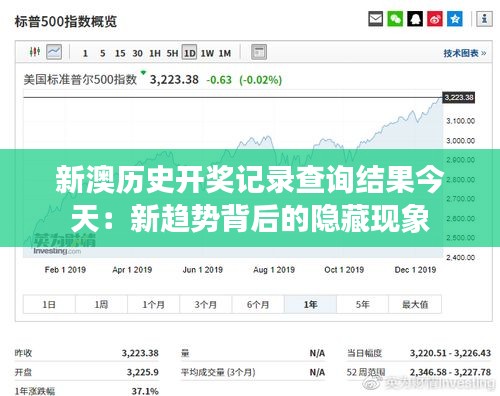Select the 1年 time range tab
Viewport: 500px width, 396px height.
pos(310,304)
